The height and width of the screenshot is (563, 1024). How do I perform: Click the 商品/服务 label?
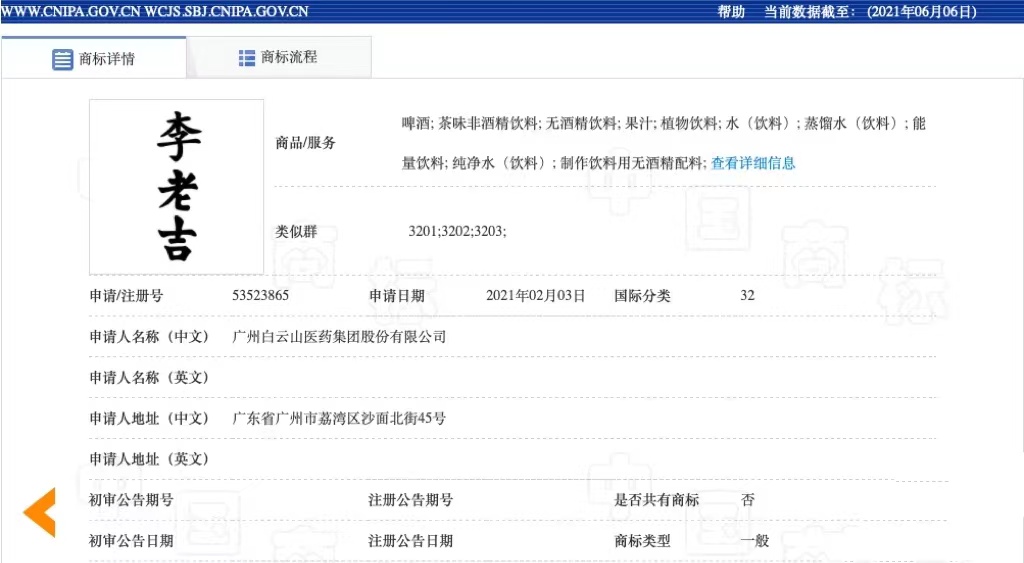pyautogui.click(x=305, y=143)
